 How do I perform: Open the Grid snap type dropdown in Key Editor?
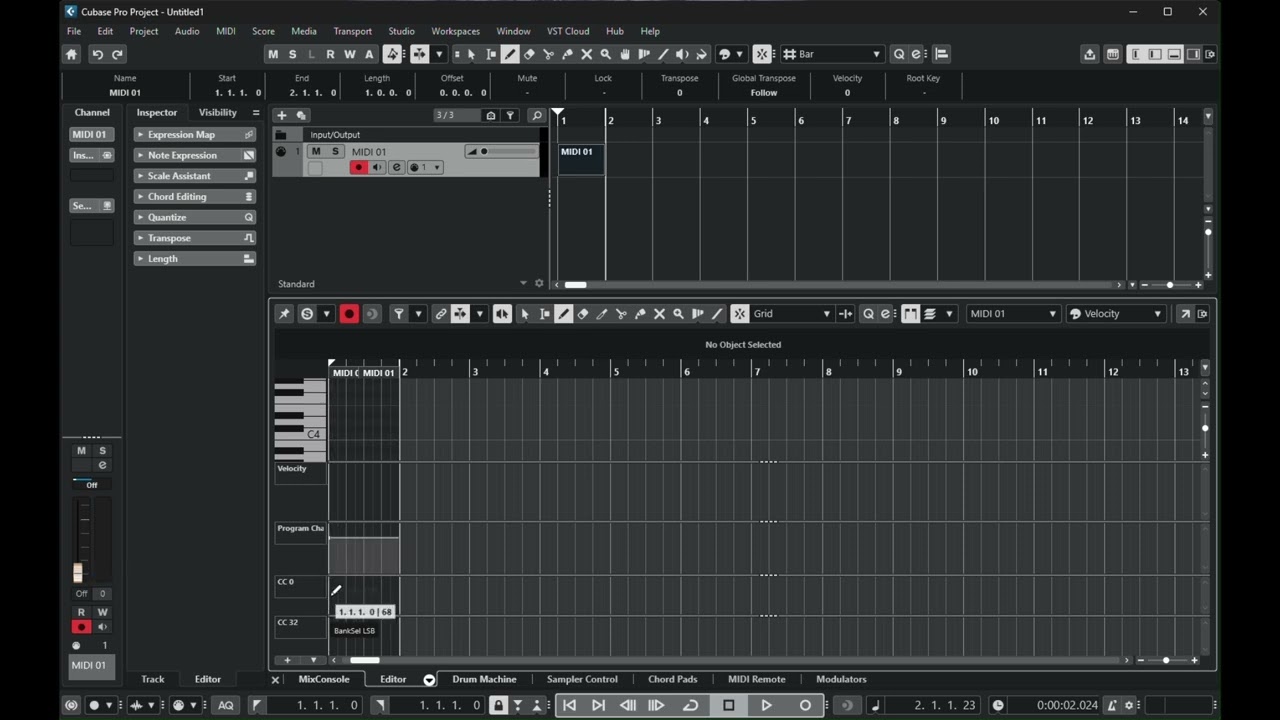click(x=791, y=314)
